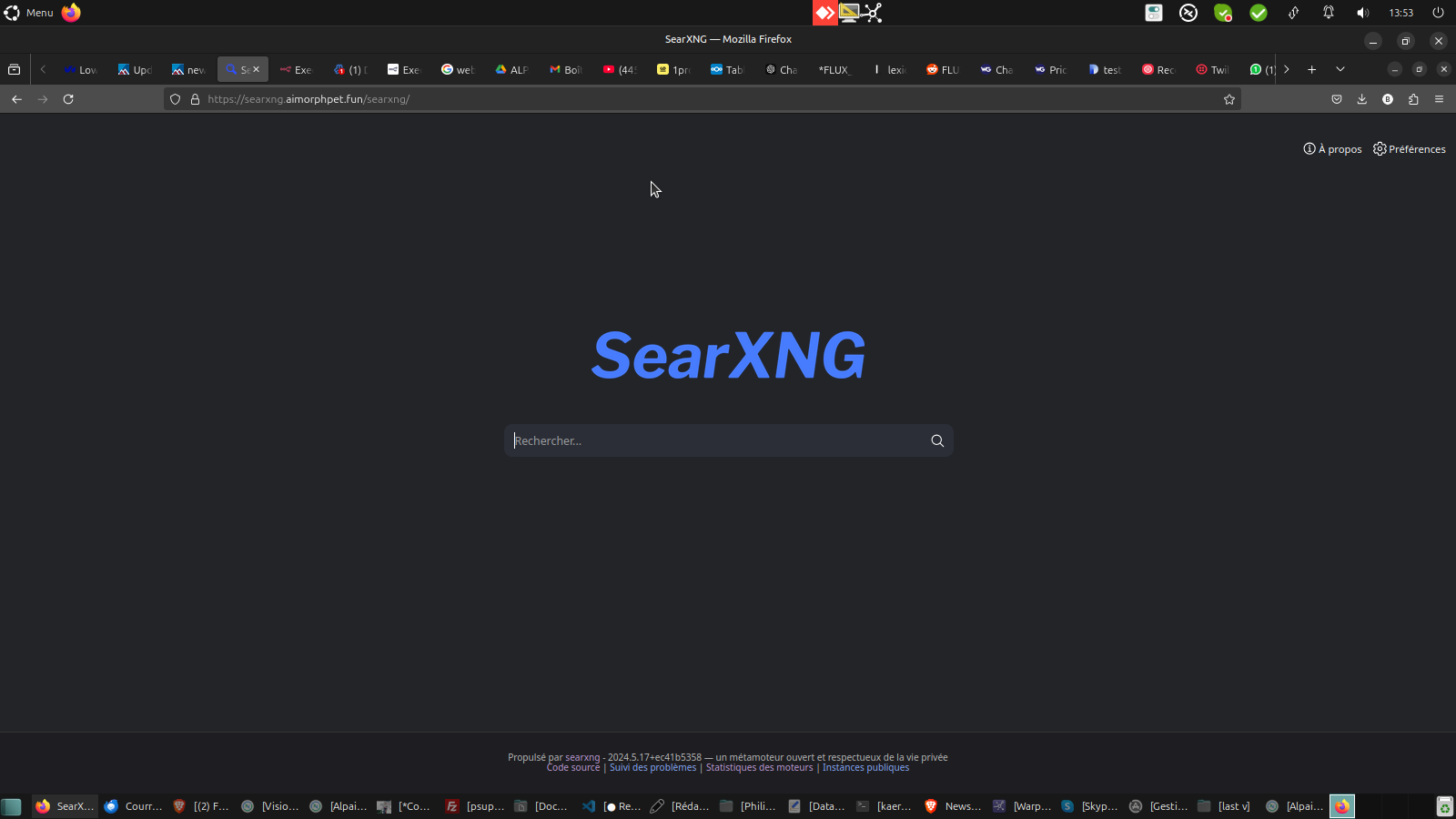Screen dimensions: 1456x819
Task: Open the À propos page
Action: (1332, 149)
